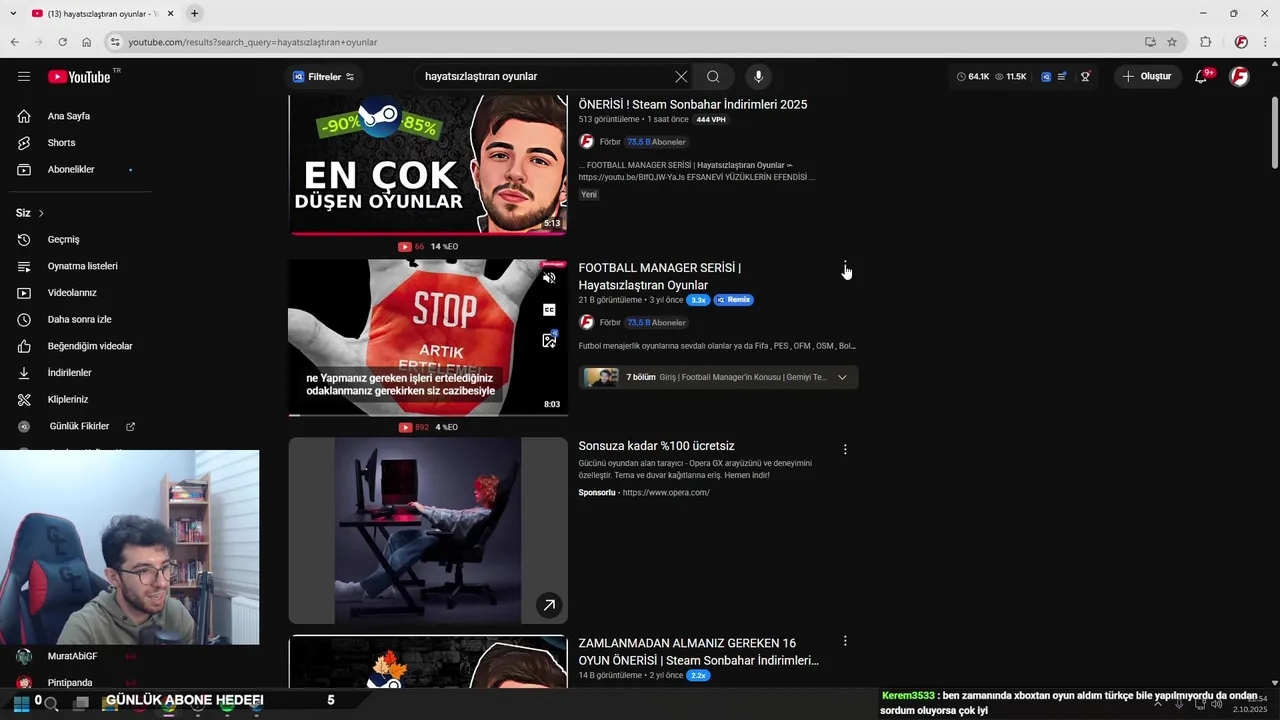Click the vidIQ logo icon in header

pos(1046,77)
